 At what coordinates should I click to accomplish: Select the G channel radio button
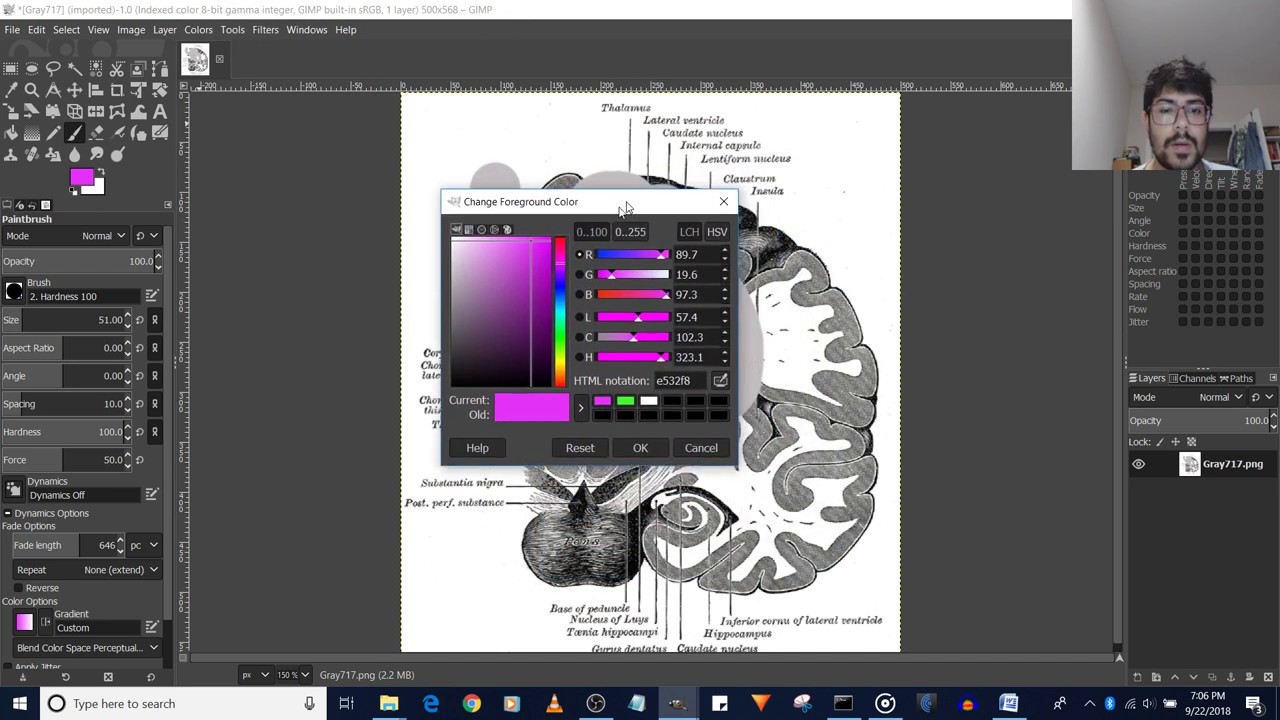(578, 274)
